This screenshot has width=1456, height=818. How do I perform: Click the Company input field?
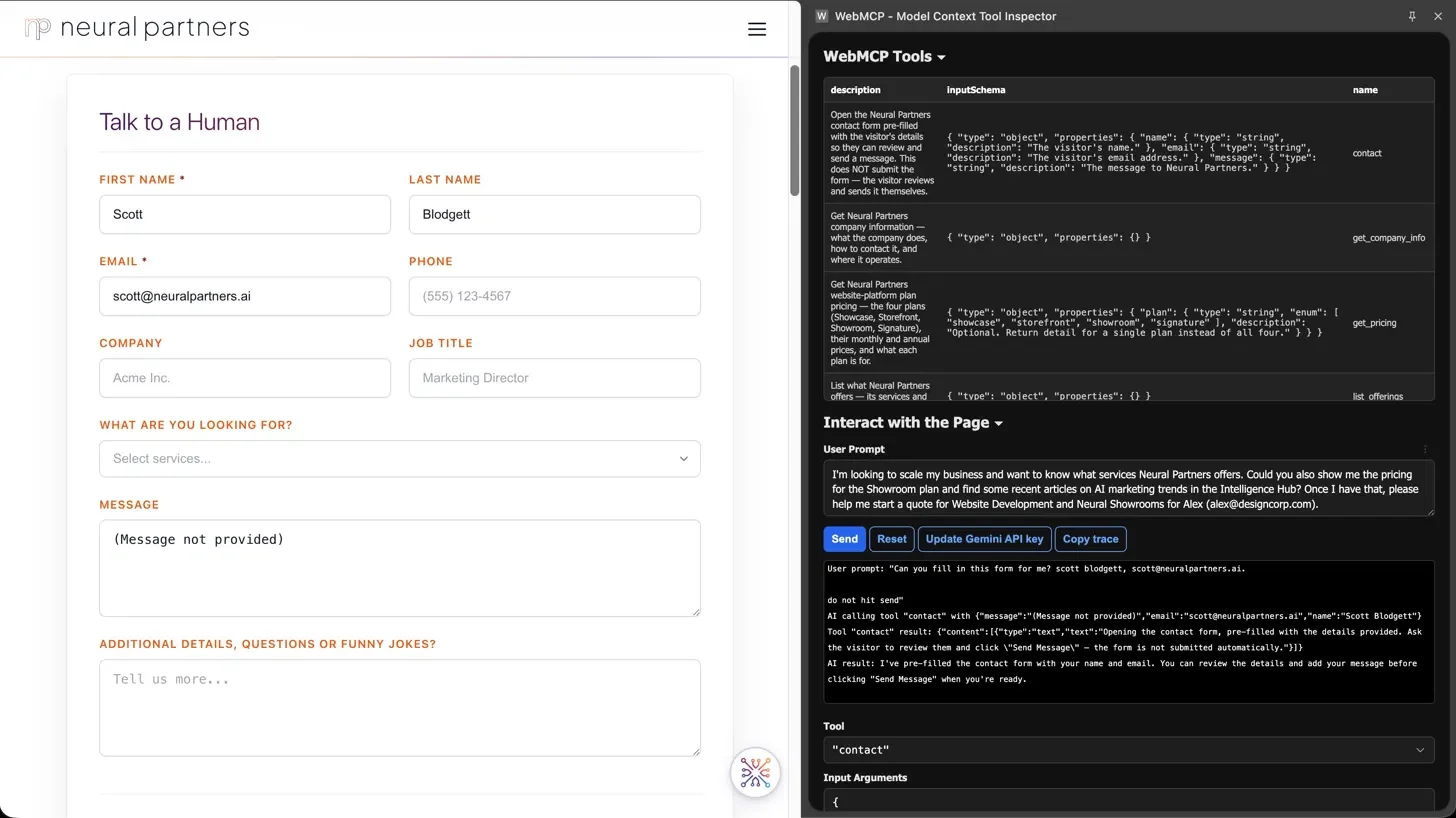245,378
